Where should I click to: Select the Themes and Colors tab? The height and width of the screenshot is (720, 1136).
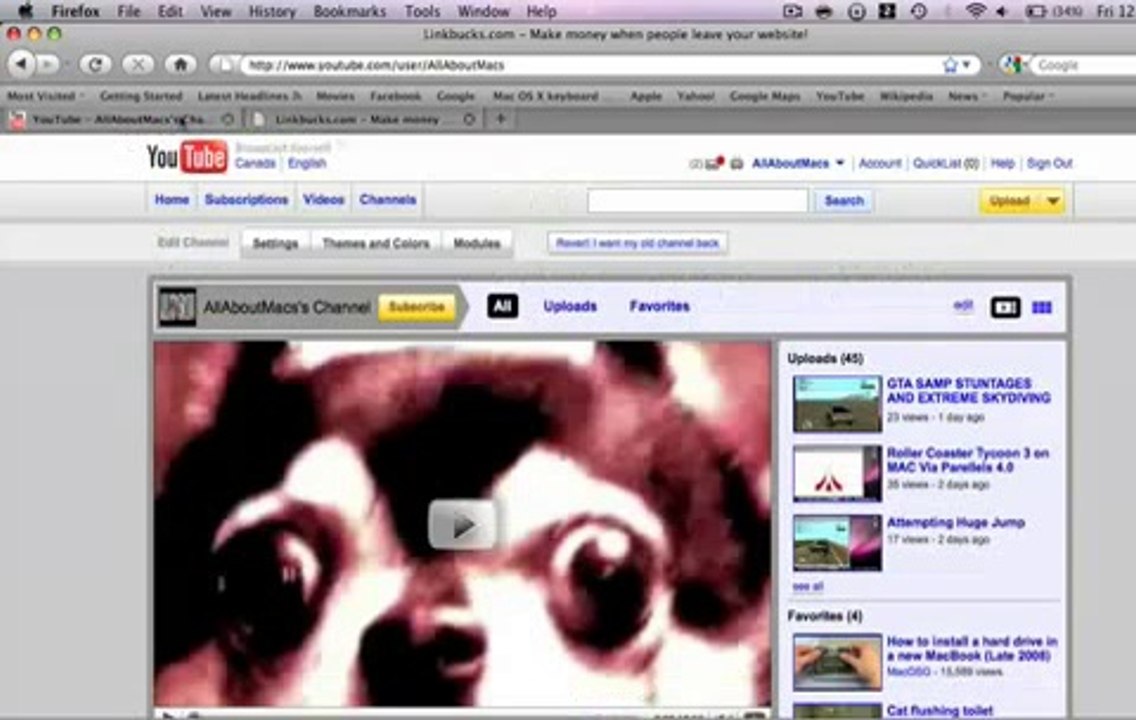coord(375,243)
